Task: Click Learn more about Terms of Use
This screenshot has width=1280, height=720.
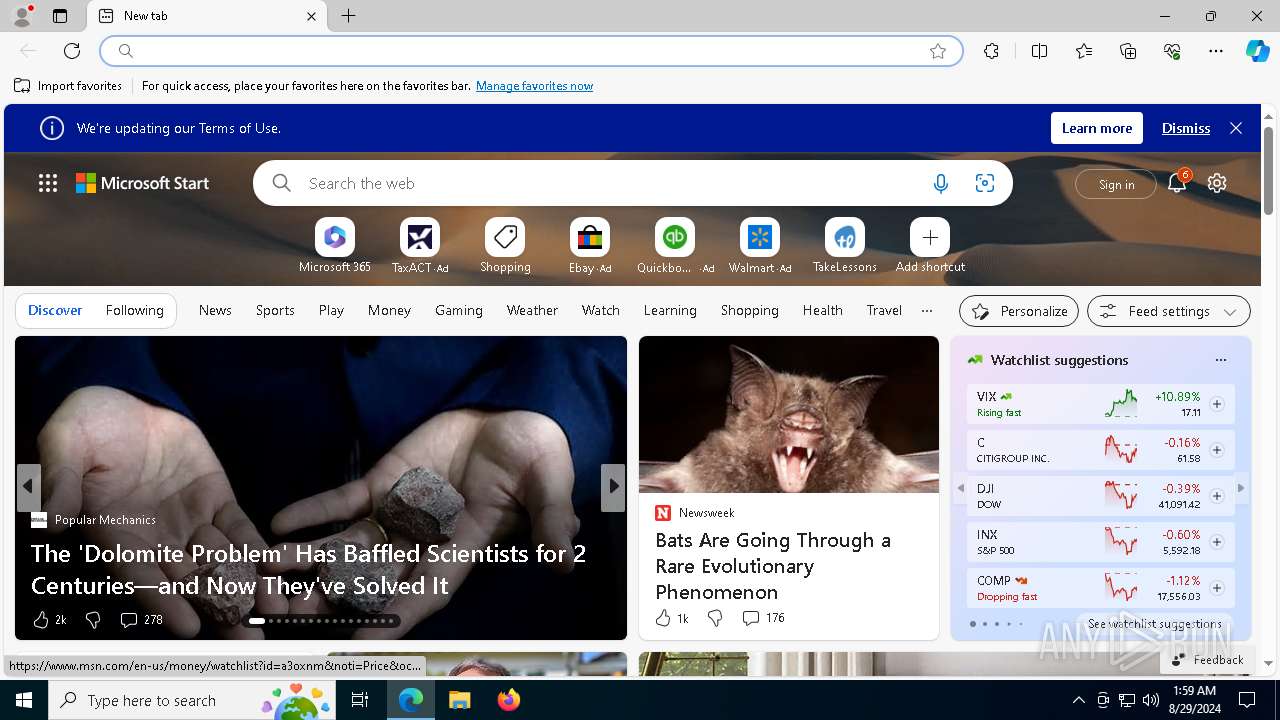Action: click(x=1097, y=128)
